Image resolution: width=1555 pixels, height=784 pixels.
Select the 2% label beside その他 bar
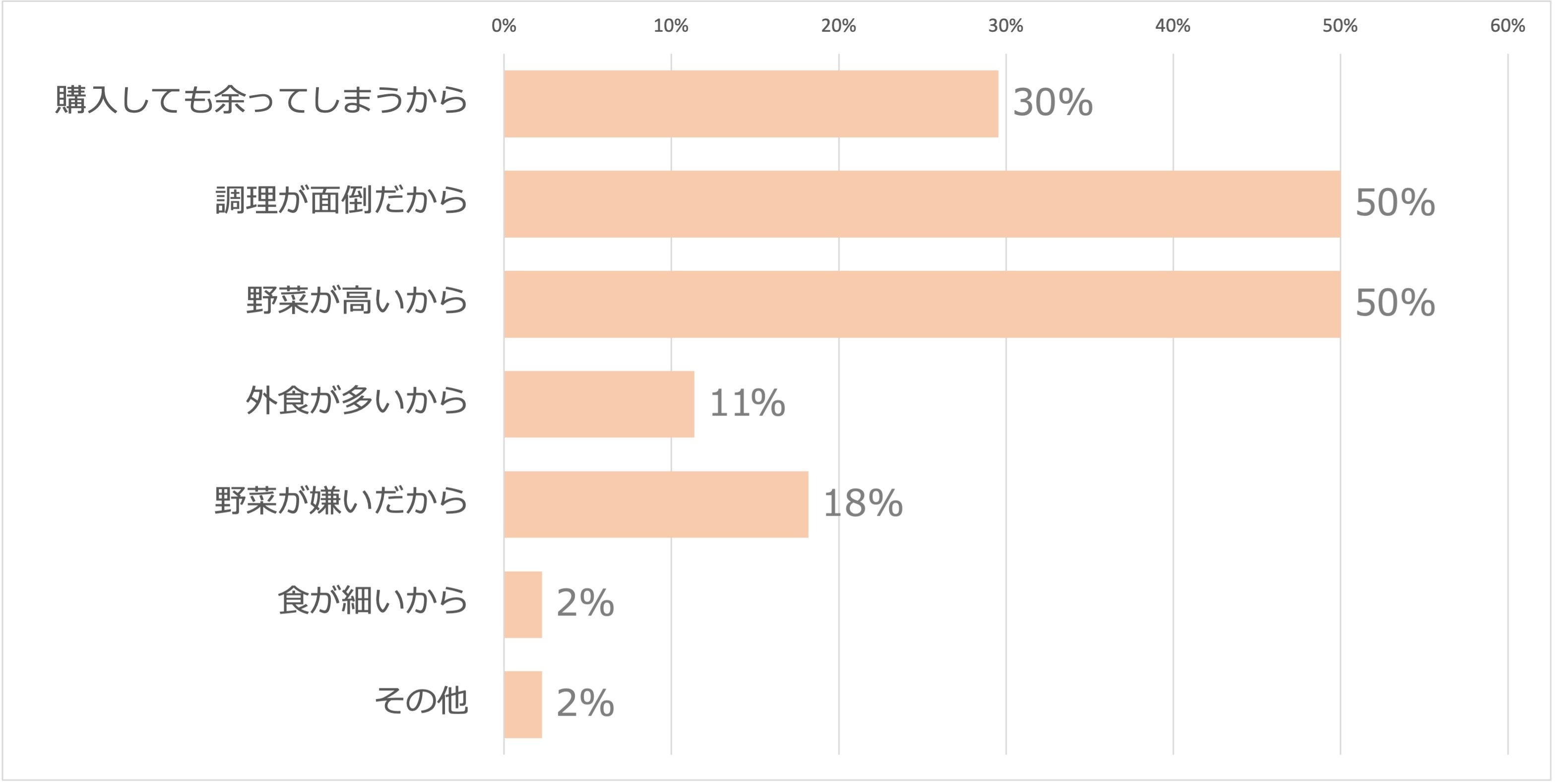click(x=585, y=703)
